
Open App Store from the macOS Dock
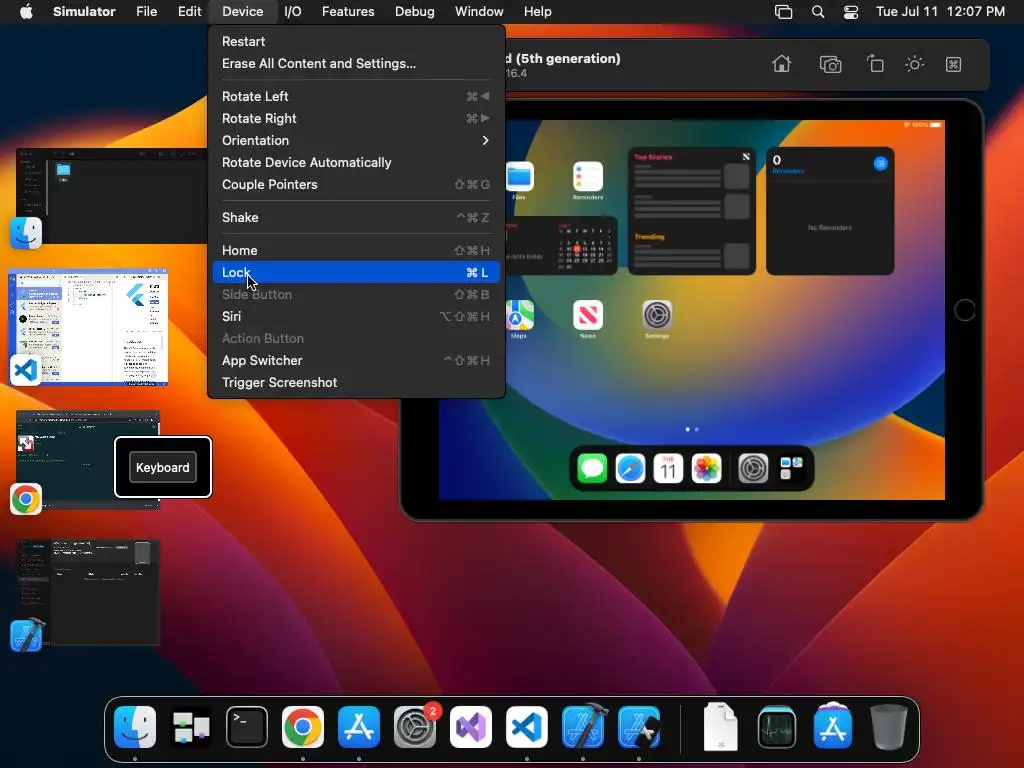pyautogui.click(x=359, y=727)
